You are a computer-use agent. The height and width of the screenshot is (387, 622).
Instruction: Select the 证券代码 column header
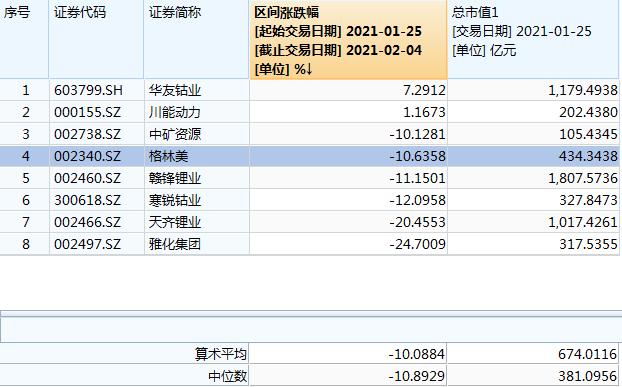tap(96, 40)
